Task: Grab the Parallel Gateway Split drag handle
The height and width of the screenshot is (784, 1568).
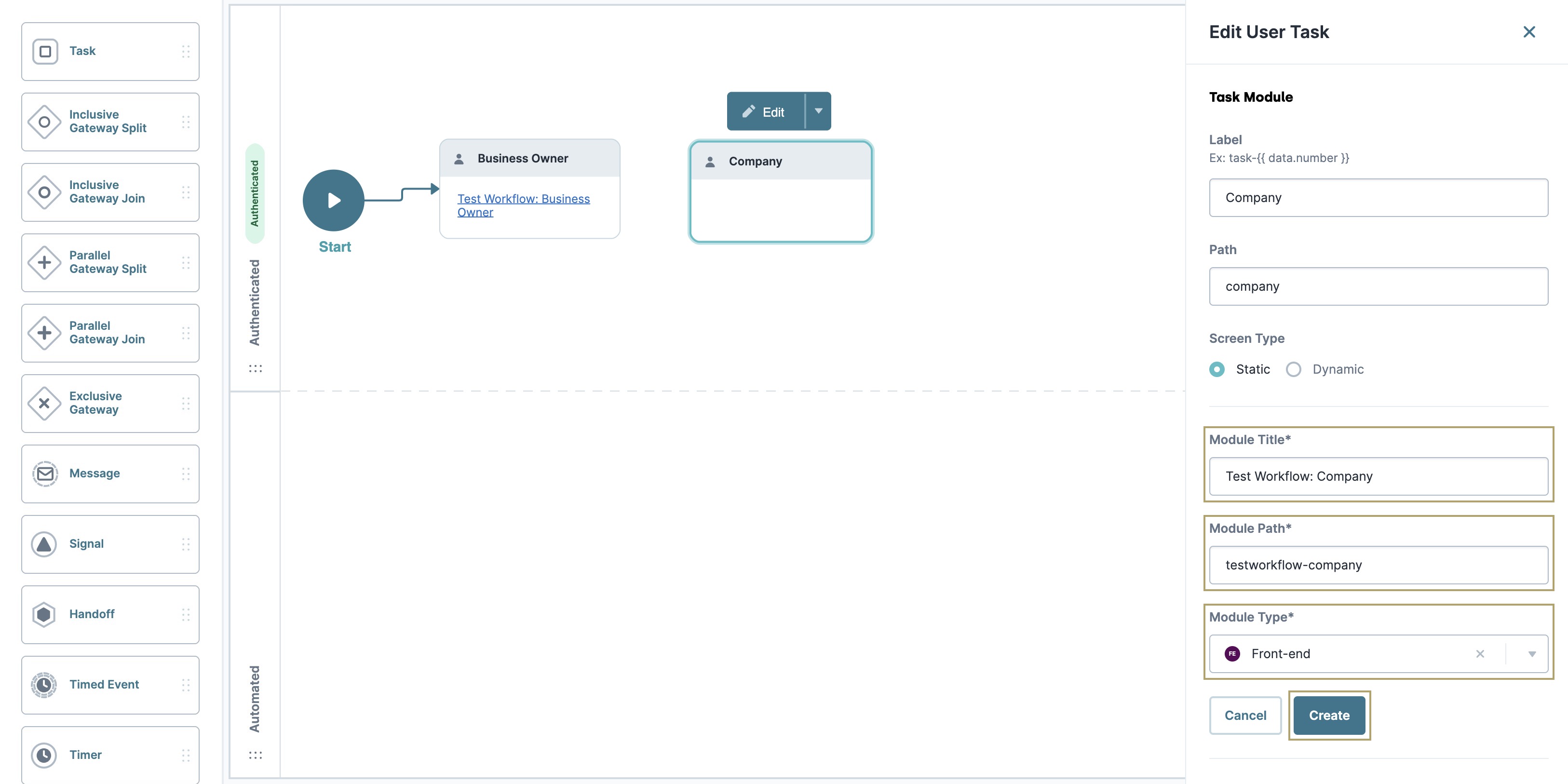Action: [186, 262]
